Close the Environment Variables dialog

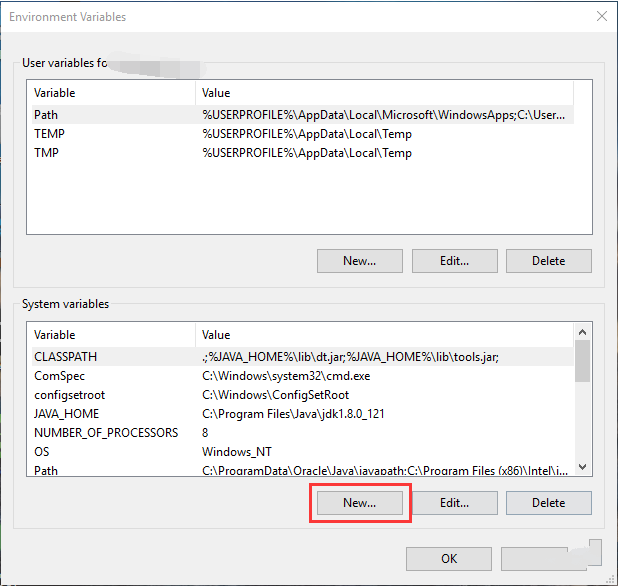click(601, 16)
